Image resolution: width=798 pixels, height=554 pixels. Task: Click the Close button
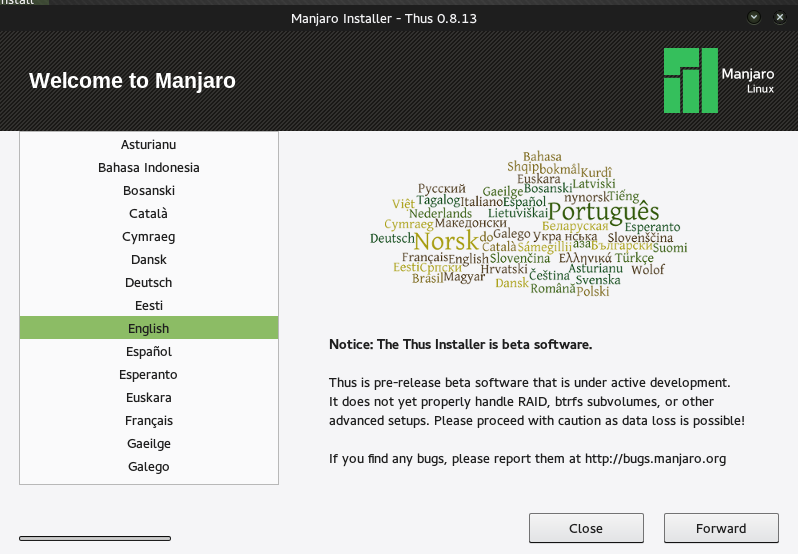[586, 528]
